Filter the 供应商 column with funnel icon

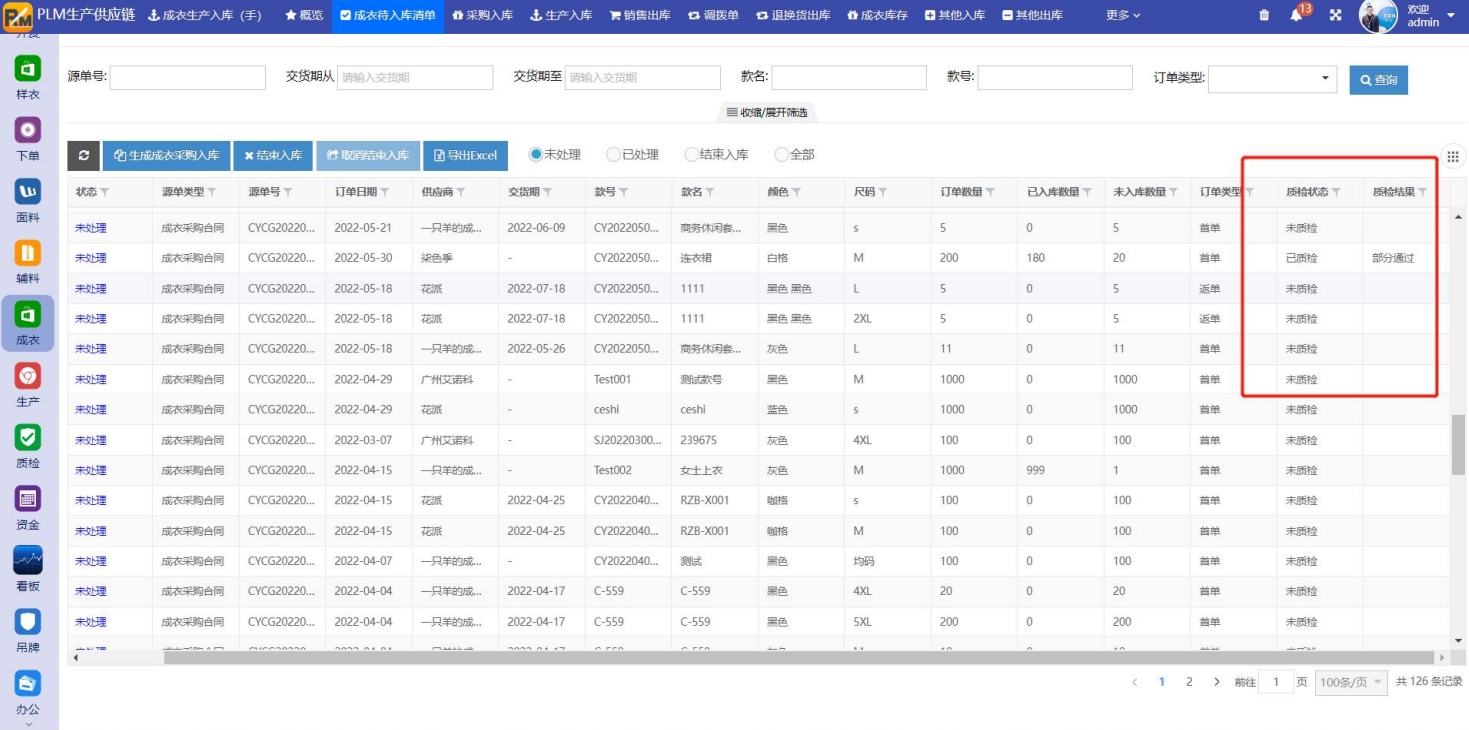click(x=462, y=192)
